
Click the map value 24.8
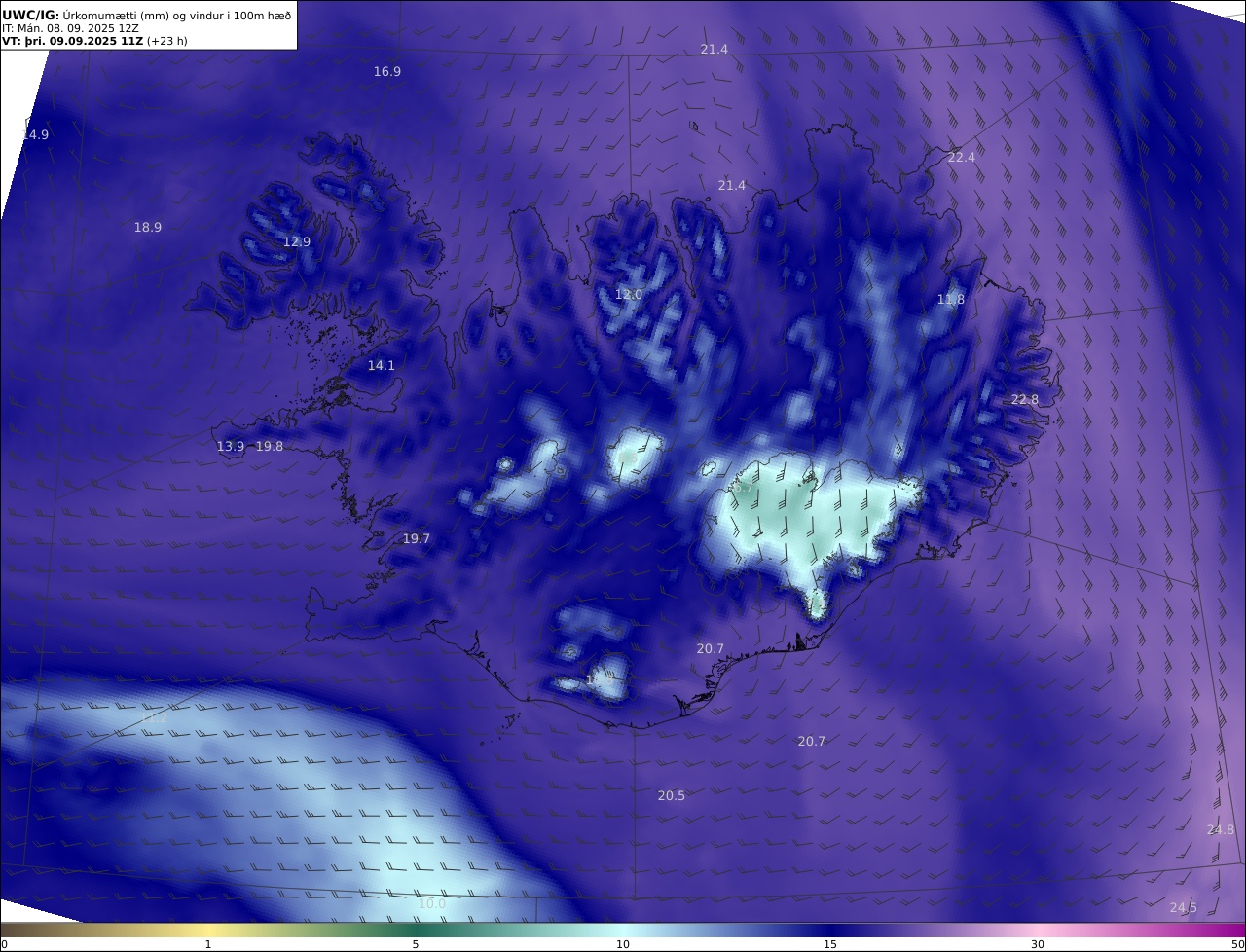click(1221, 829)
